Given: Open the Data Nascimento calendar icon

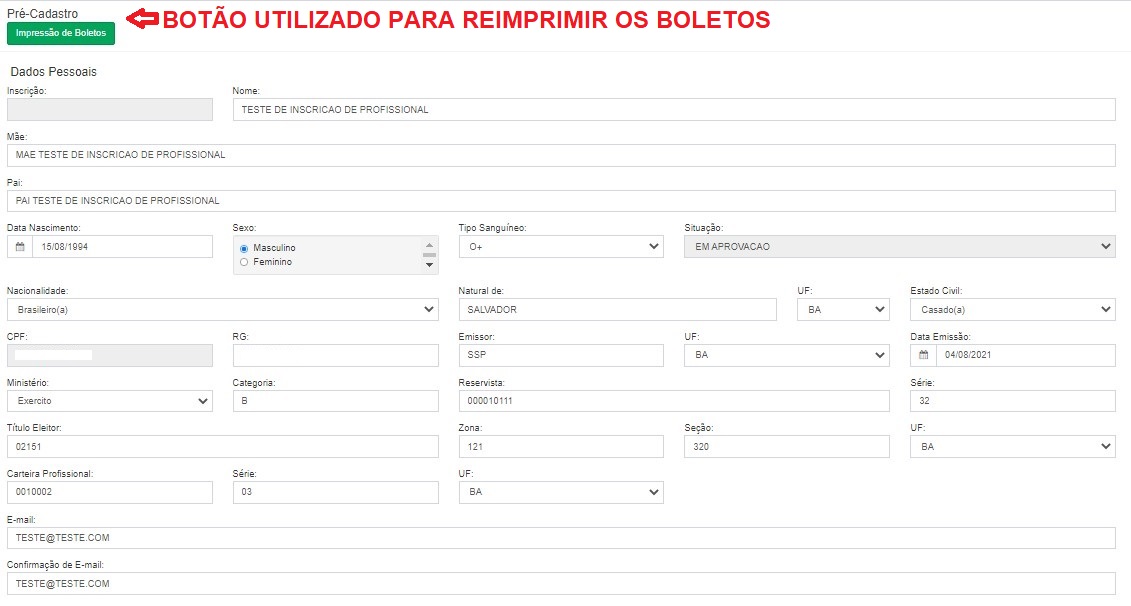Looking at the screenshot, I should coord(20,247).
